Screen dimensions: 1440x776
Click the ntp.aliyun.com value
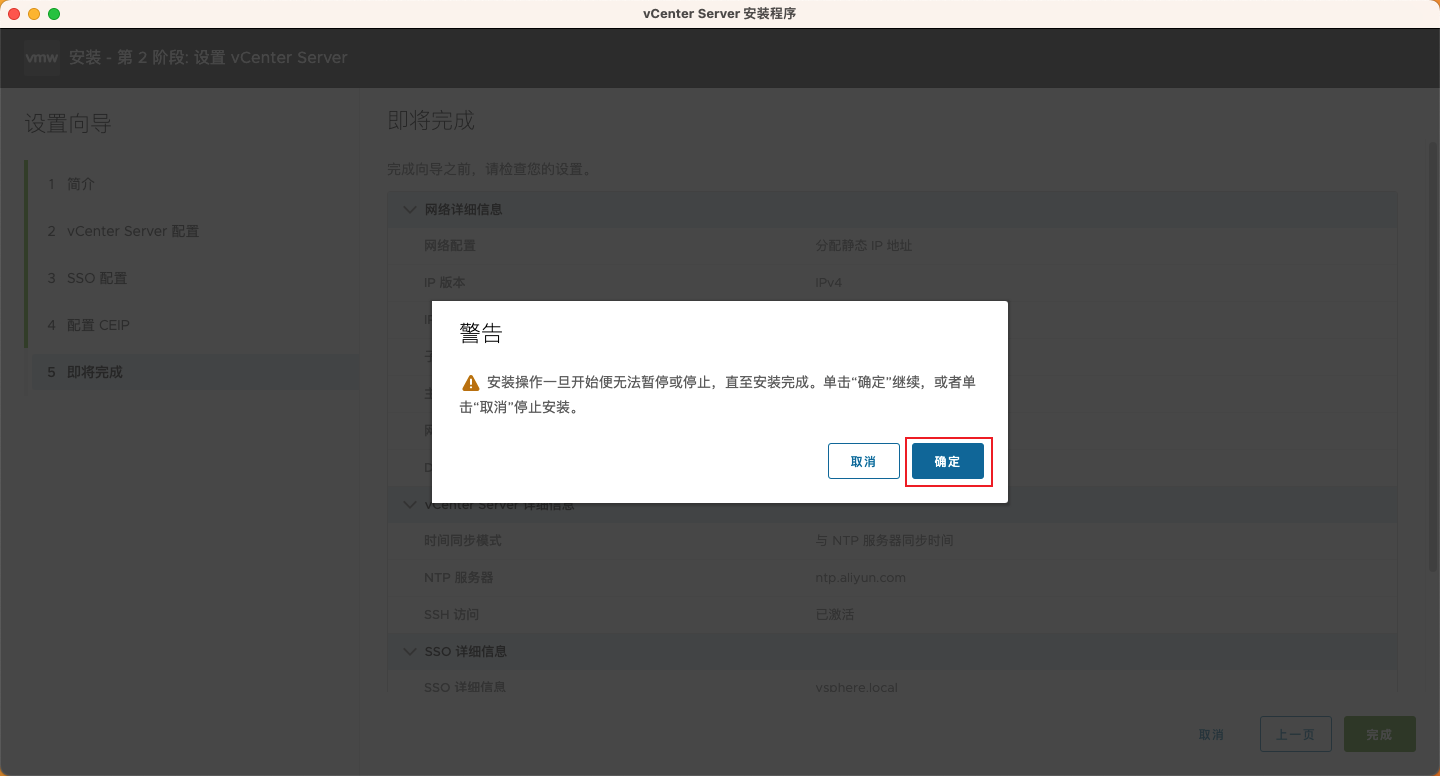pyautogui.click(x=860, y=577)
